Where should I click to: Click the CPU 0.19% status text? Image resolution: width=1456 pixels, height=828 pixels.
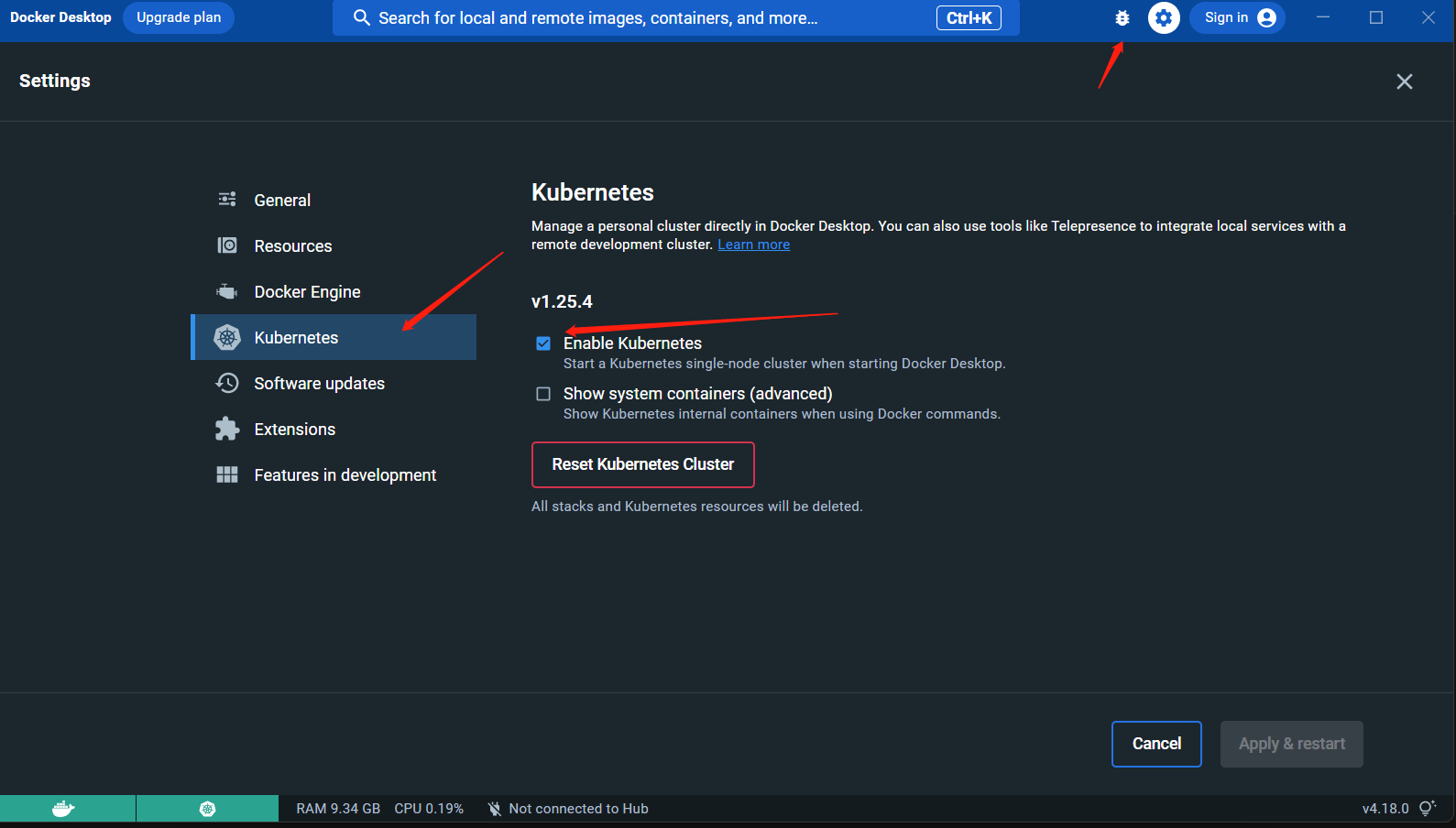pos(429,809)
